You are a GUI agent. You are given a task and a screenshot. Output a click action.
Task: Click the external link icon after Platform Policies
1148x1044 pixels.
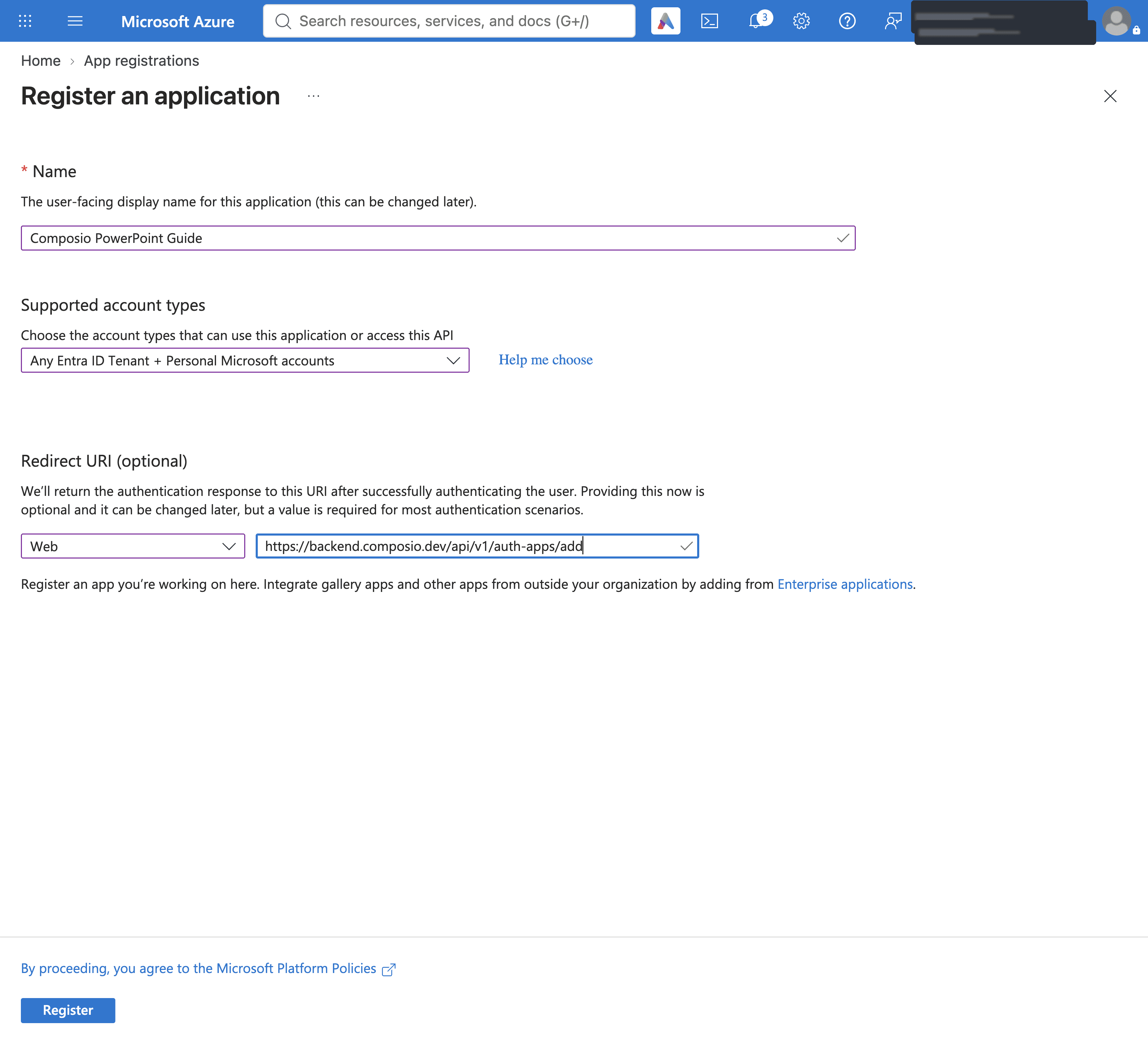389,970
